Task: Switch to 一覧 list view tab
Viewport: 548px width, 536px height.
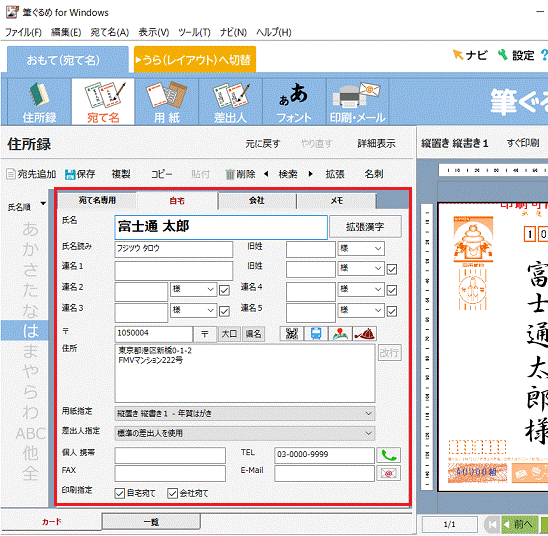Action: (x=151, y=522)
